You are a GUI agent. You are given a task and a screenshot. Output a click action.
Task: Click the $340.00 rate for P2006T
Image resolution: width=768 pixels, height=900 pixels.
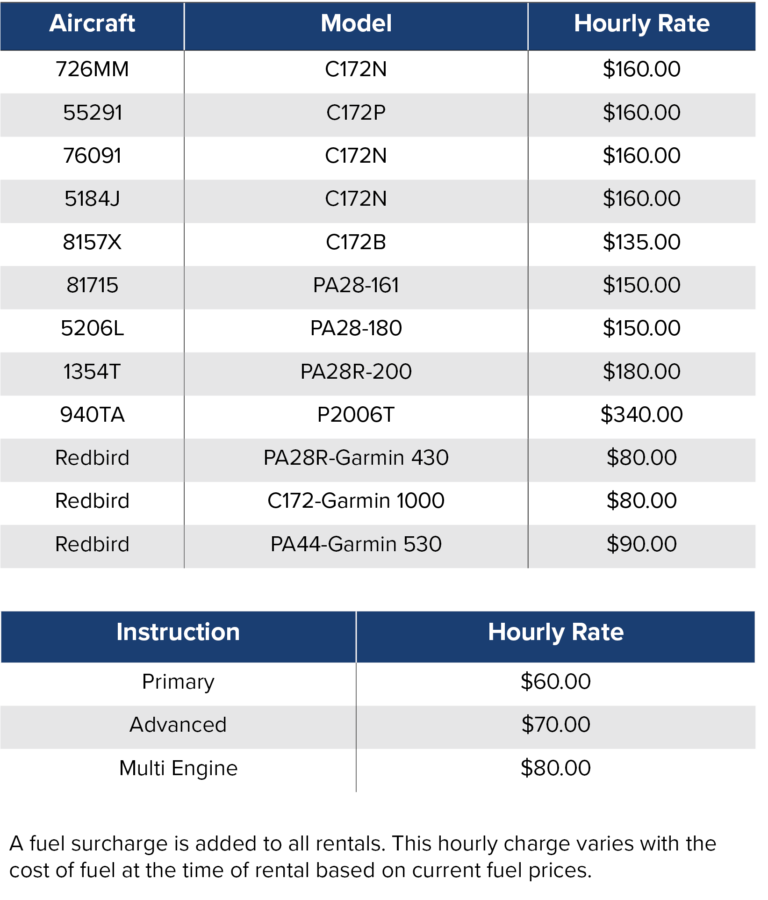click(641, 415)
